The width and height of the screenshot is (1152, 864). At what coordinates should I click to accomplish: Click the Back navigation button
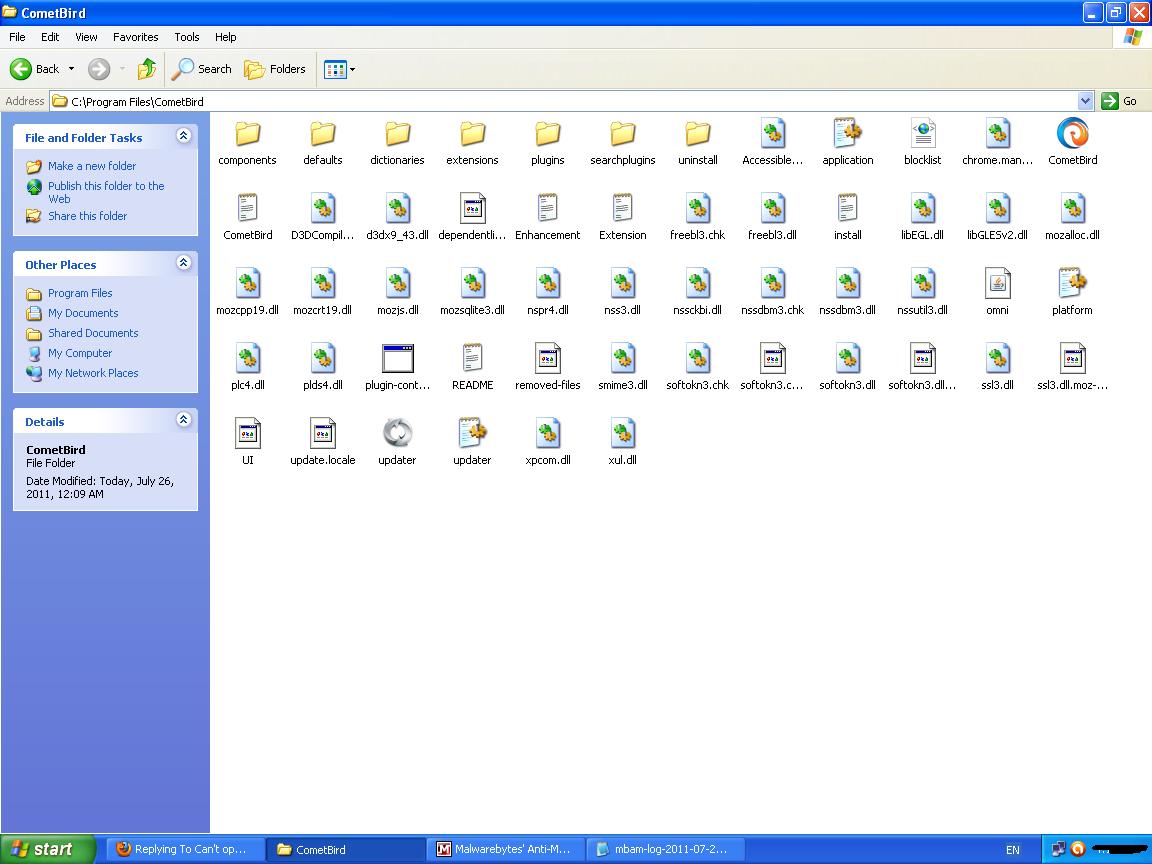pyautogui.click(x=34, y=69)
